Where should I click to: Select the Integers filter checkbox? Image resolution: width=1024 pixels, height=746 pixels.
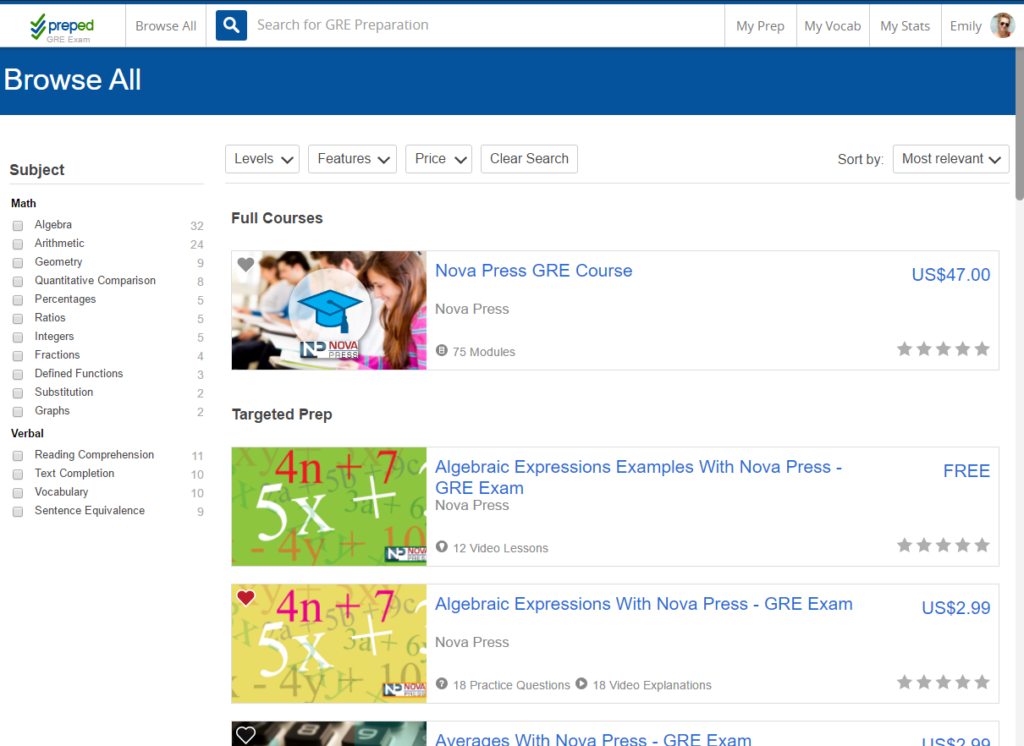[x=18, y=337]
